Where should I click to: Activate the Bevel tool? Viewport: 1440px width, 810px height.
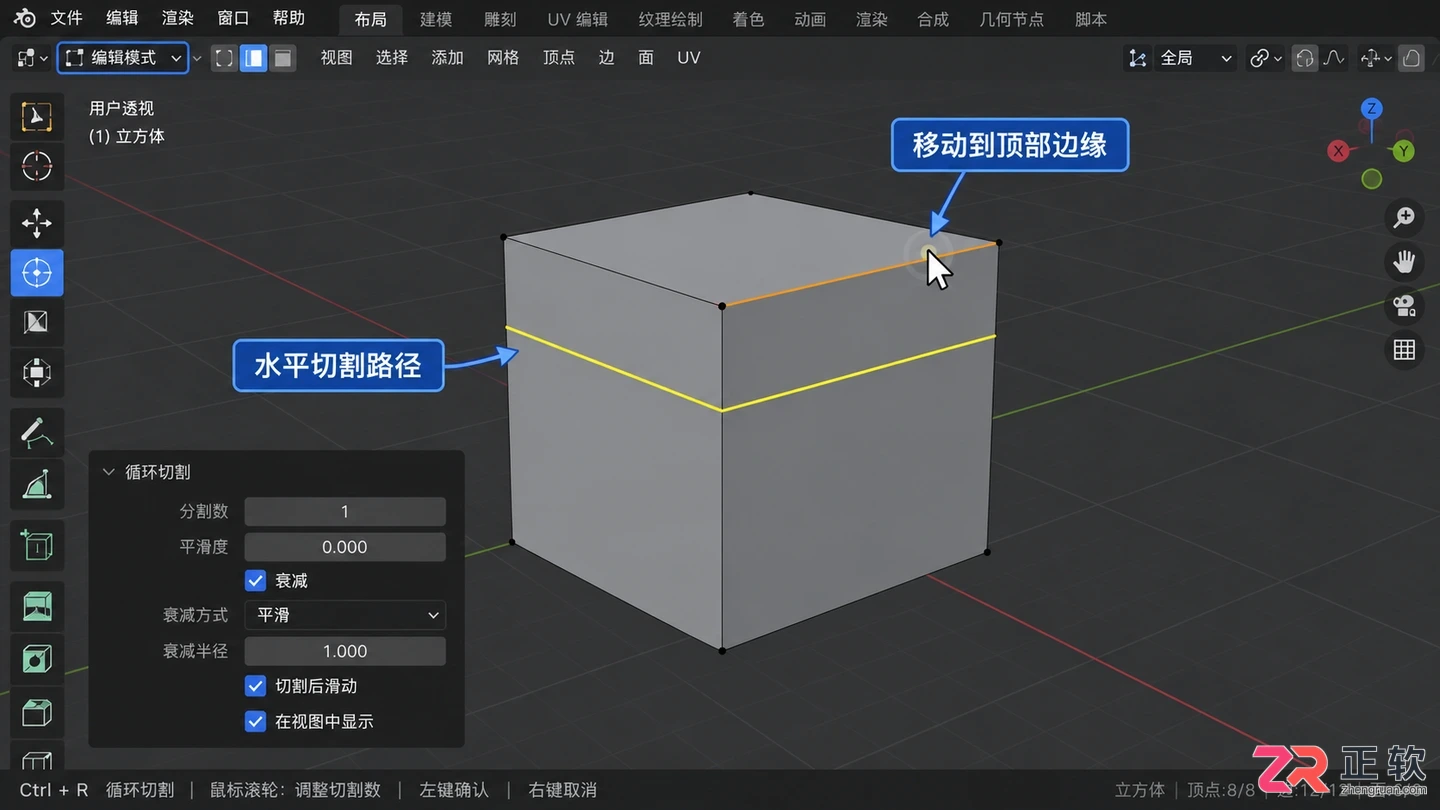pyautogui.click(x=37, y=712)
